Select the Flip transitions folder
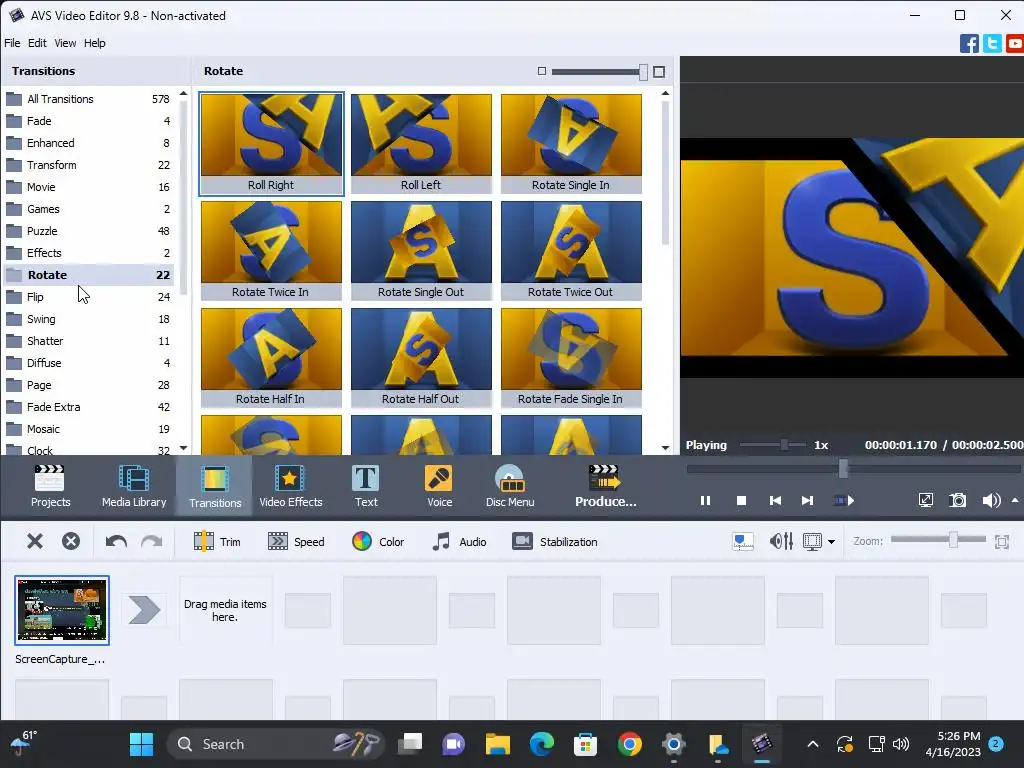 coord(89,296)
